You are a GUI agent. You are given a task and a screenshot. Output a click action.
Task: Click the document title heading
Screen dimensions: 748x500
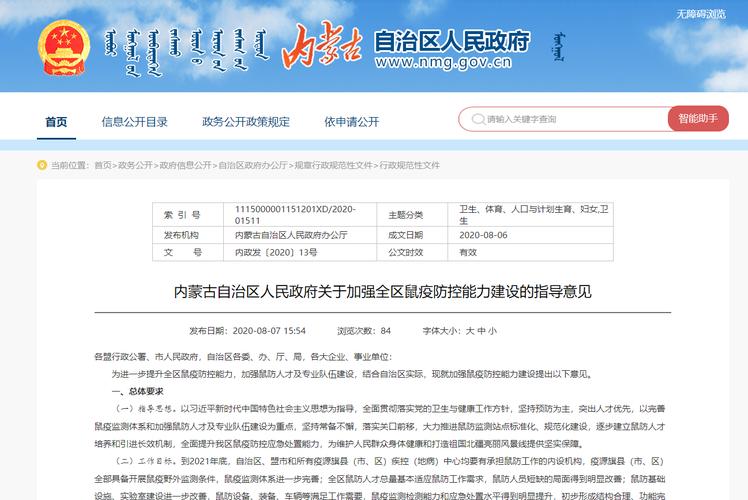[x=383, y=292]
